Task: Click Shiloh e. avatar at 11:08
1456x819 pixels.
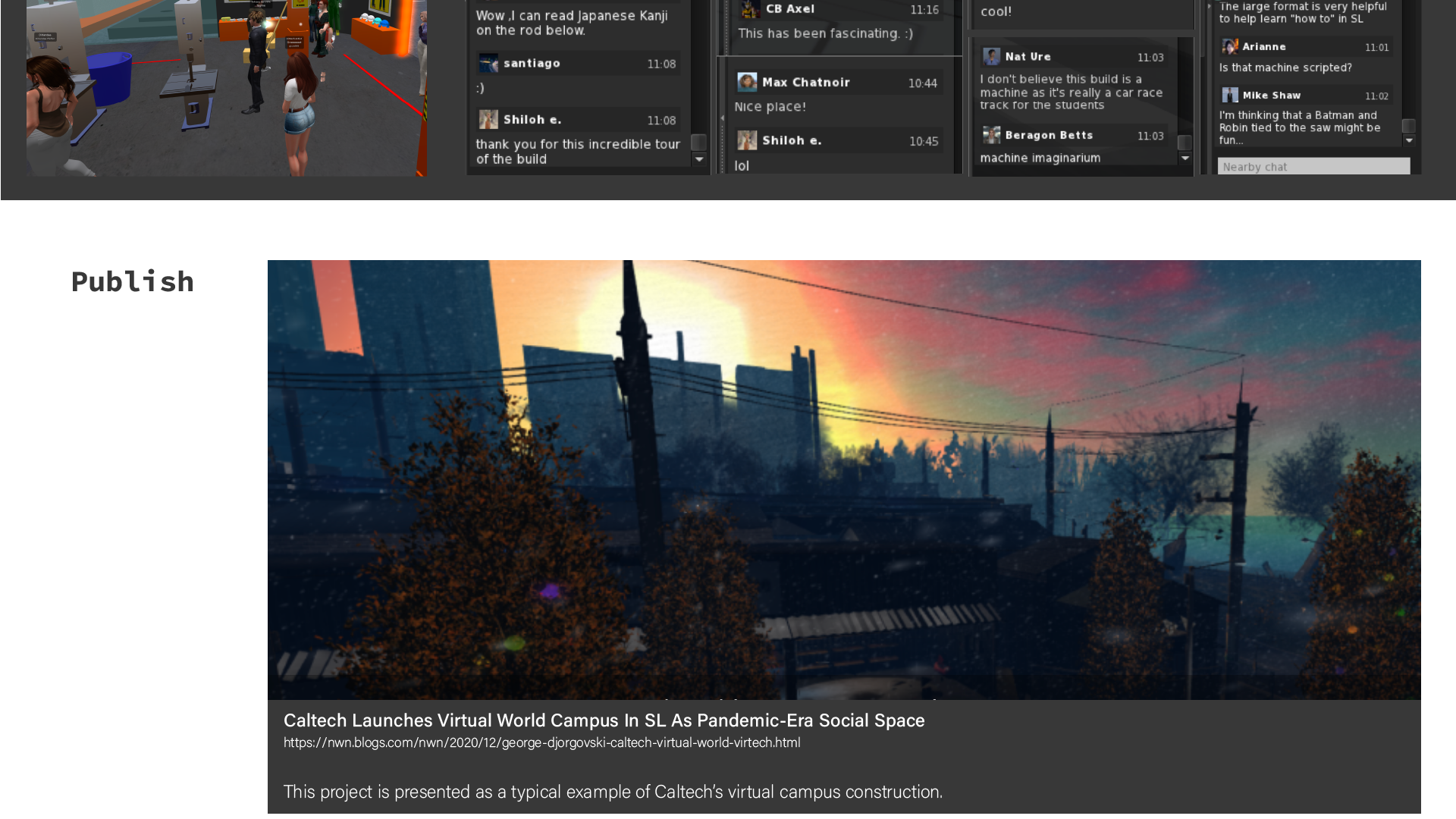Action: pyautogui.click(x=488, y=120)
